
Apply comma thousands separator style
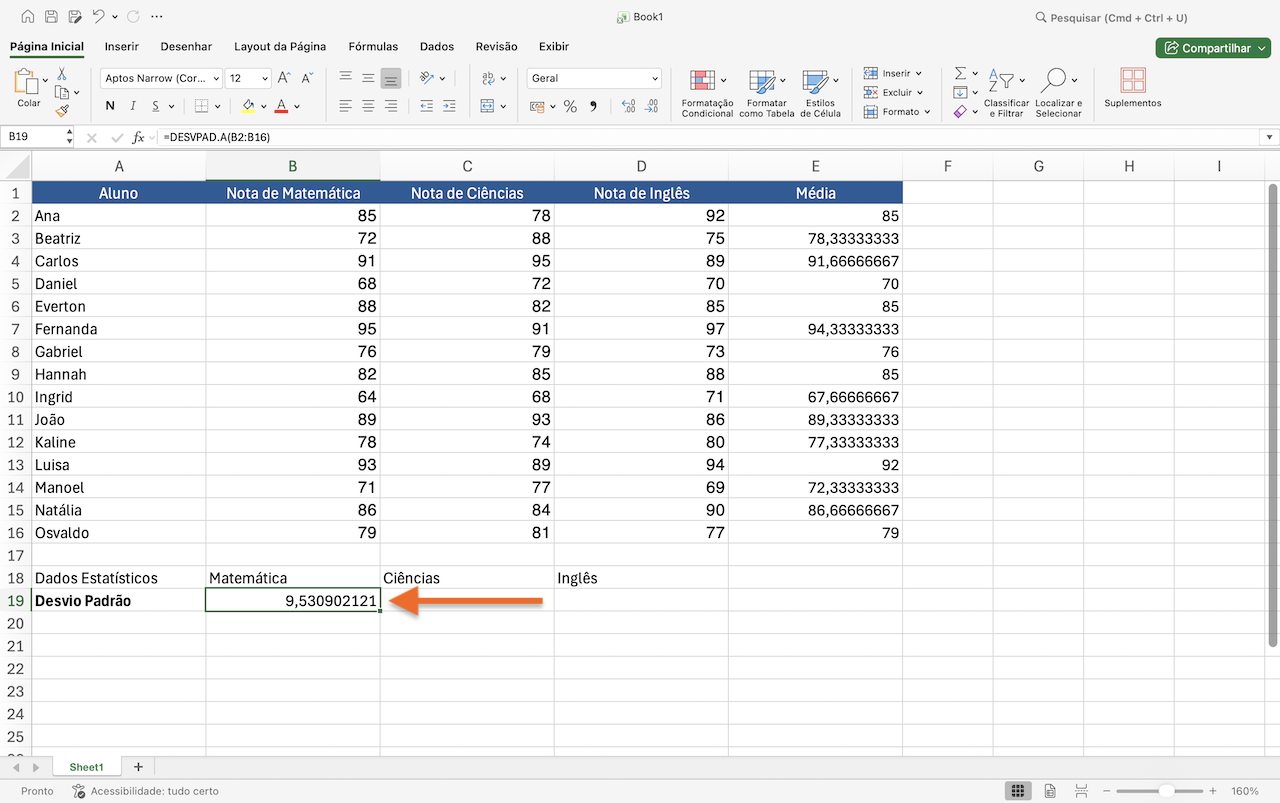point(593,106)
